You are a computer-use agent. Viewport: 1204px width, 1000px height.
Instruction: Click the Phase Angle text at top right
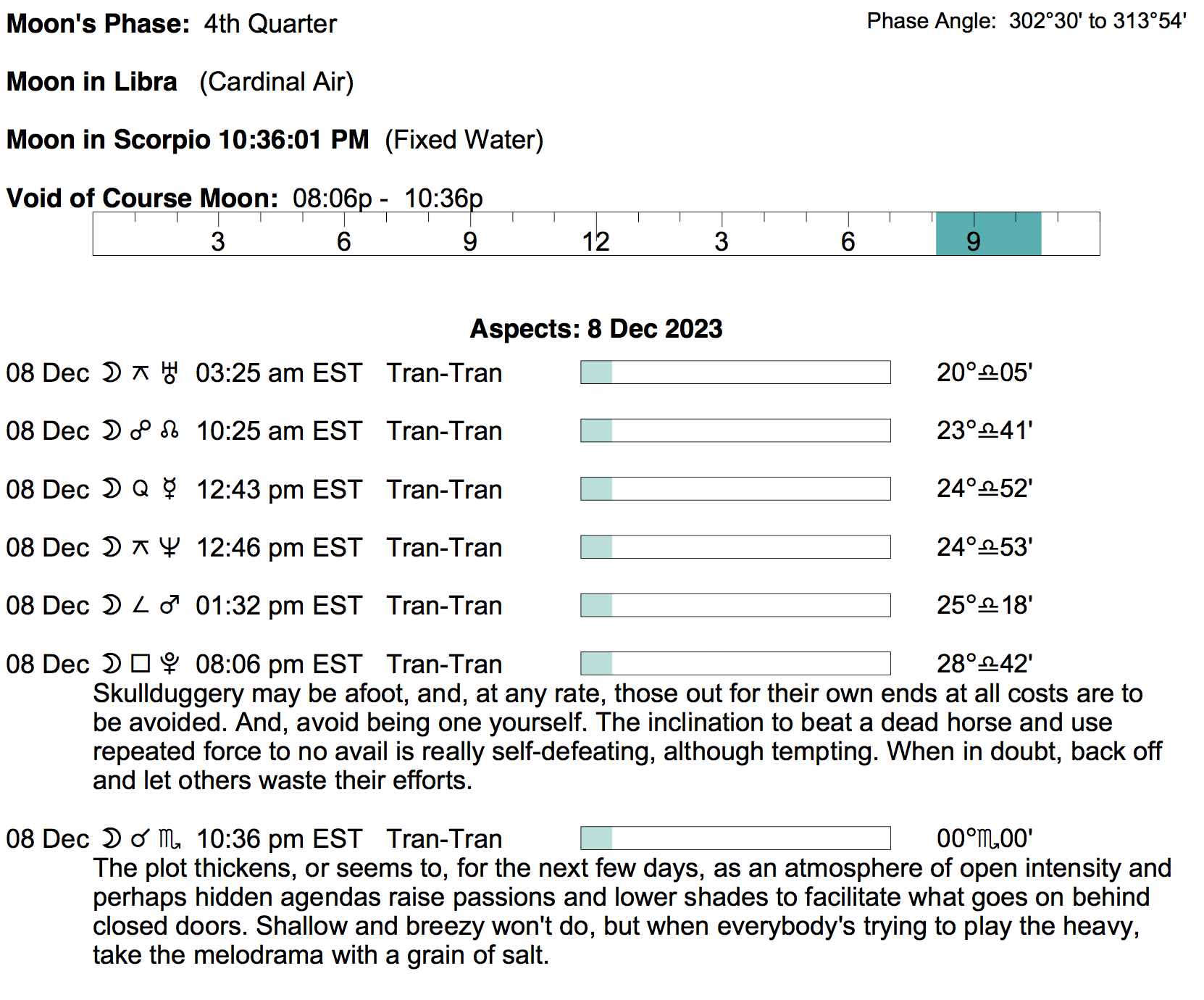click(1026, 21)
